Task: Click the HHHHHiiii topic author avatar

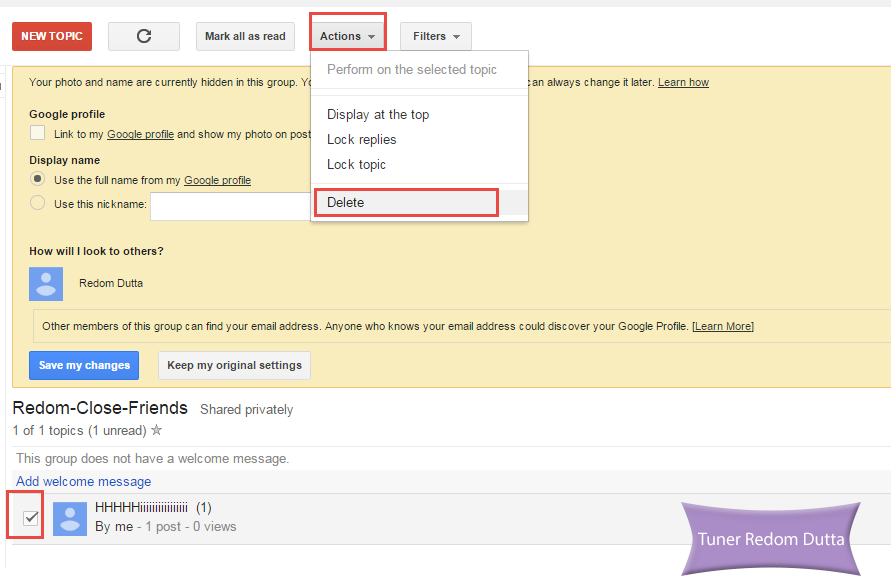Action: (x=70, y=519)
